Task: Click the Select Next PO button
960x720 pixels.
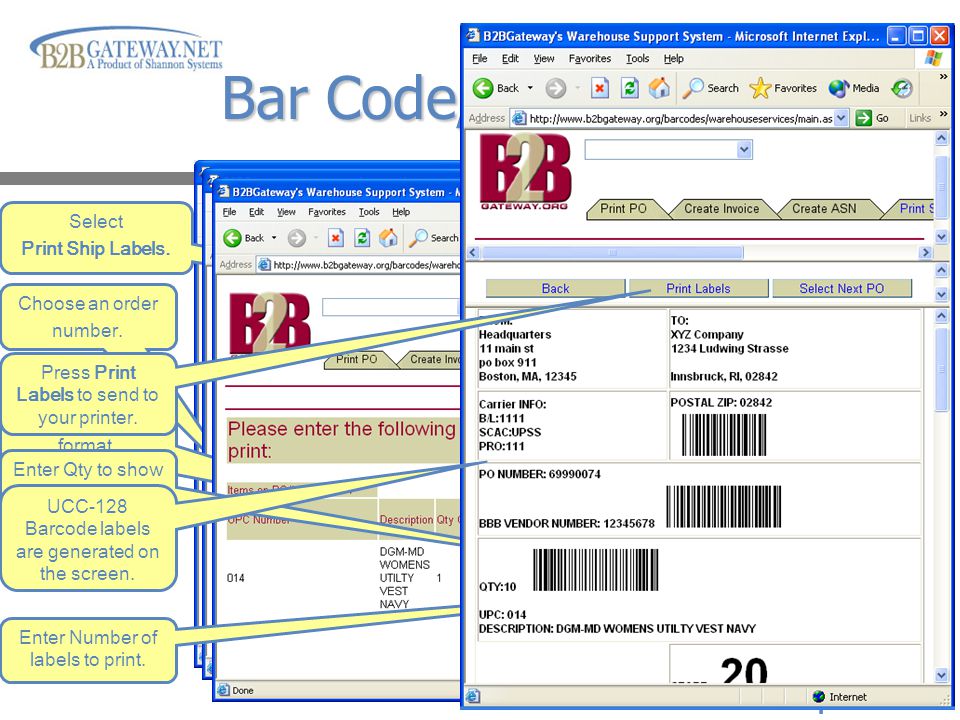Action: (842, 288)
